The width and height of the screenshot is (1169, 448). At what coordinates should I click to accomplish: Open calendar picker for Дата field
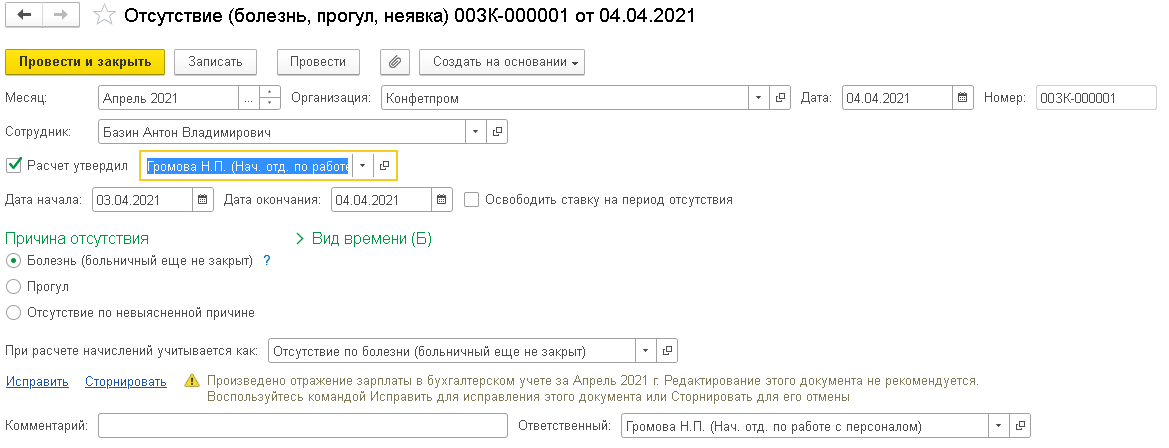pos(963,98)
